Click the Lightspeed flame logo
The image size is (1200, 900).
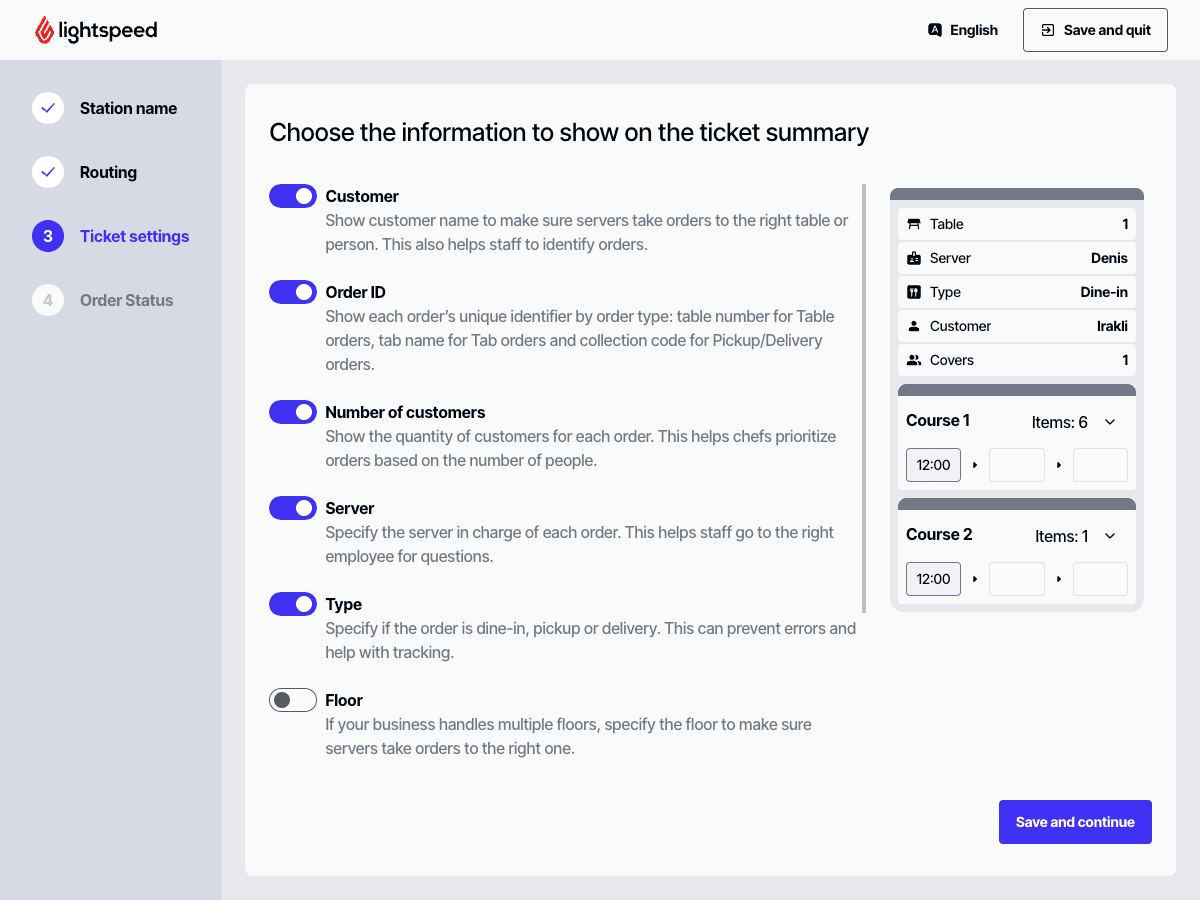[x=44, y=30]
